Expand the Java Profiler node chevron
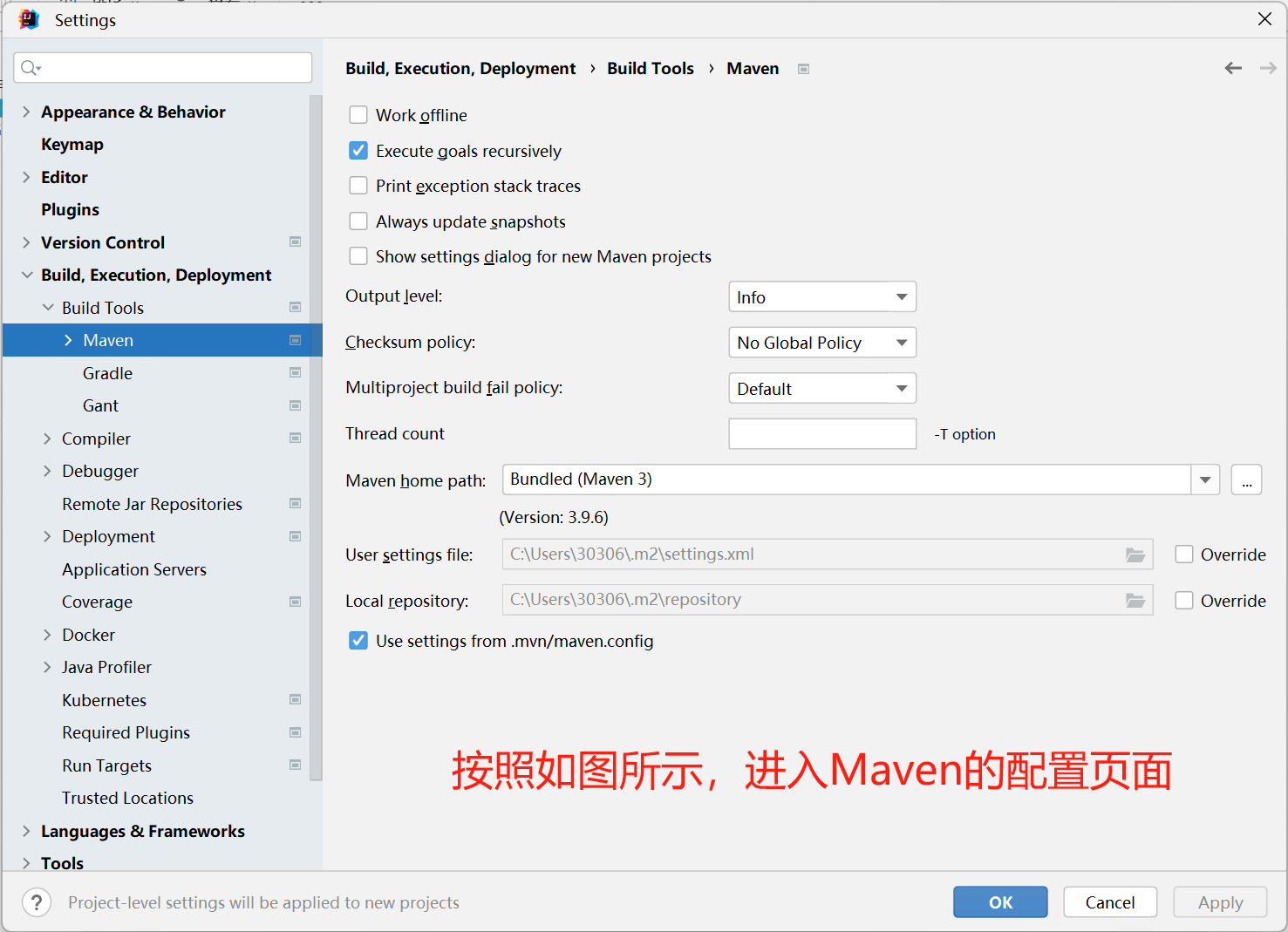This screenshot has width=1288, height=932. [x=48, y=667]
